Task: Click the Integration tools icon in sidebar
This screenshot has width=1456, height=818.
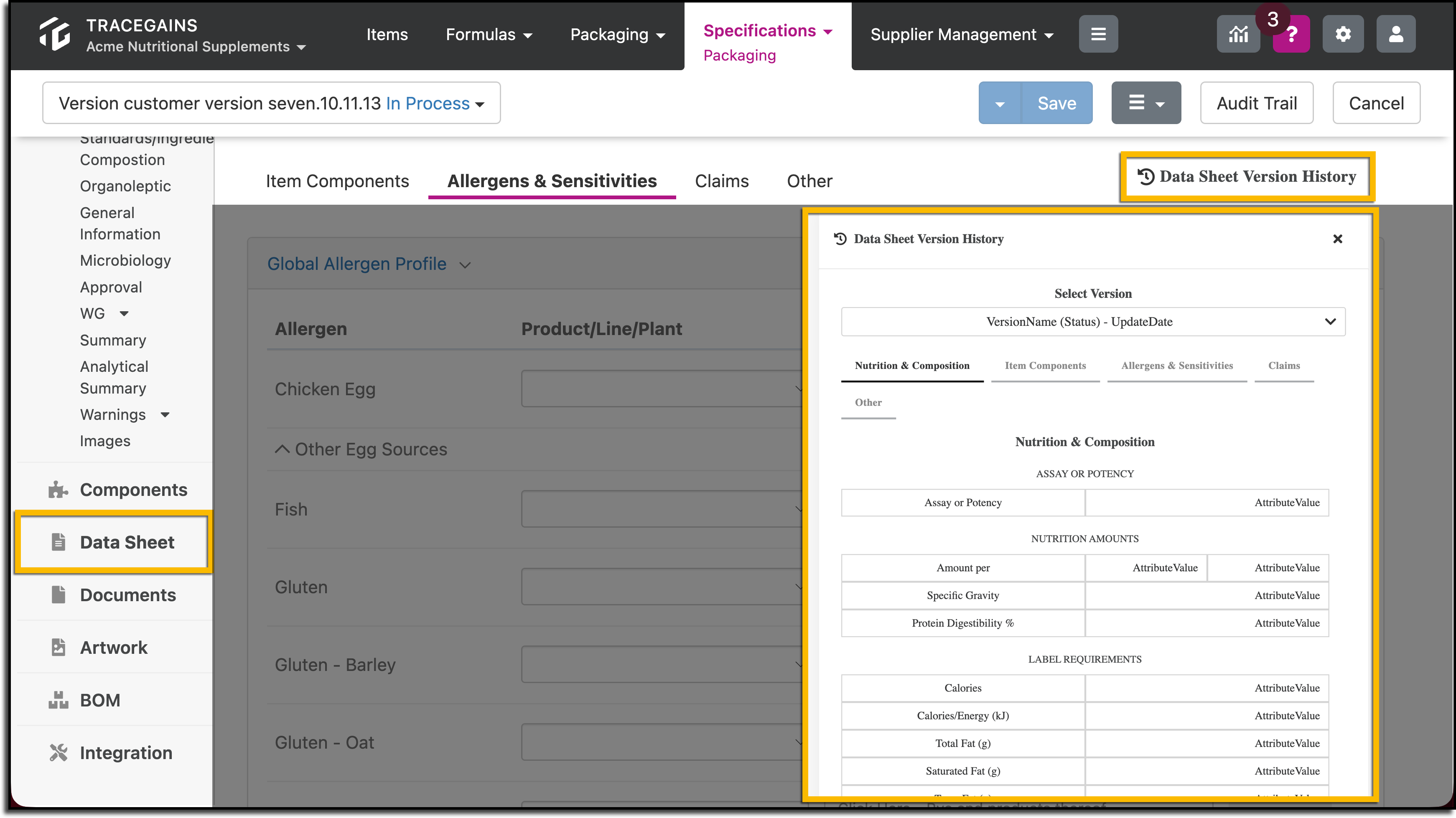Action: pyautogui.click(x=58, y=752)
